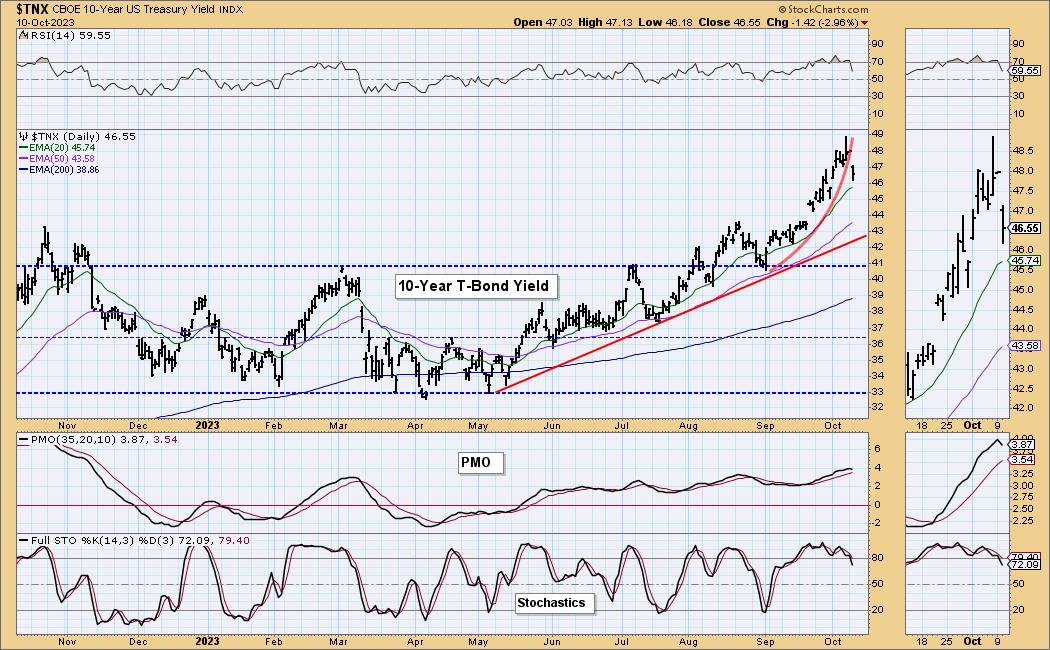Click the '2.25' zoom PMO axis label
The width and height of the screenshot is (1050, 650).
tap(1025, 521)
